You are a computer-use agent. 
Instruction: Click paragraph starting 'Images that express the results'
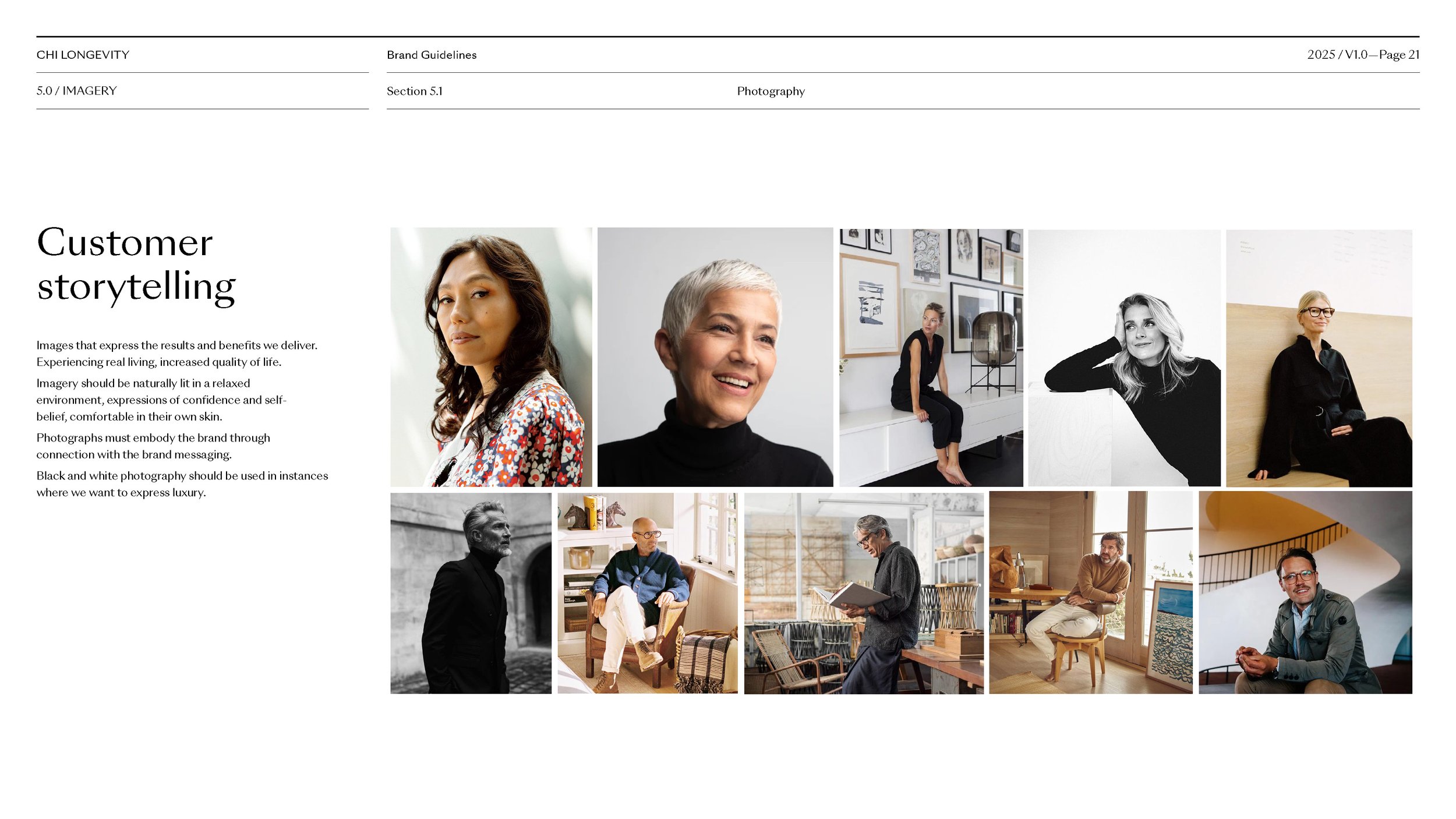pos(176,354)
